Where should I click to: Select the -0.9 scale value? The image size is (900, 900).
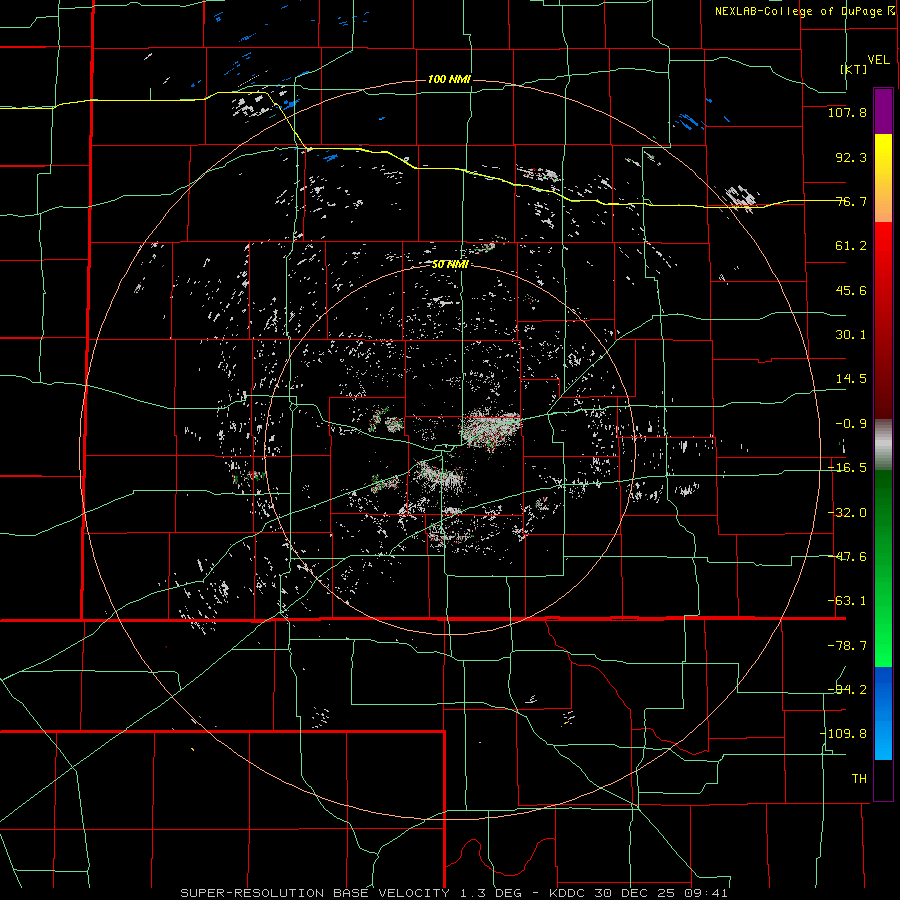click(851, 424)
